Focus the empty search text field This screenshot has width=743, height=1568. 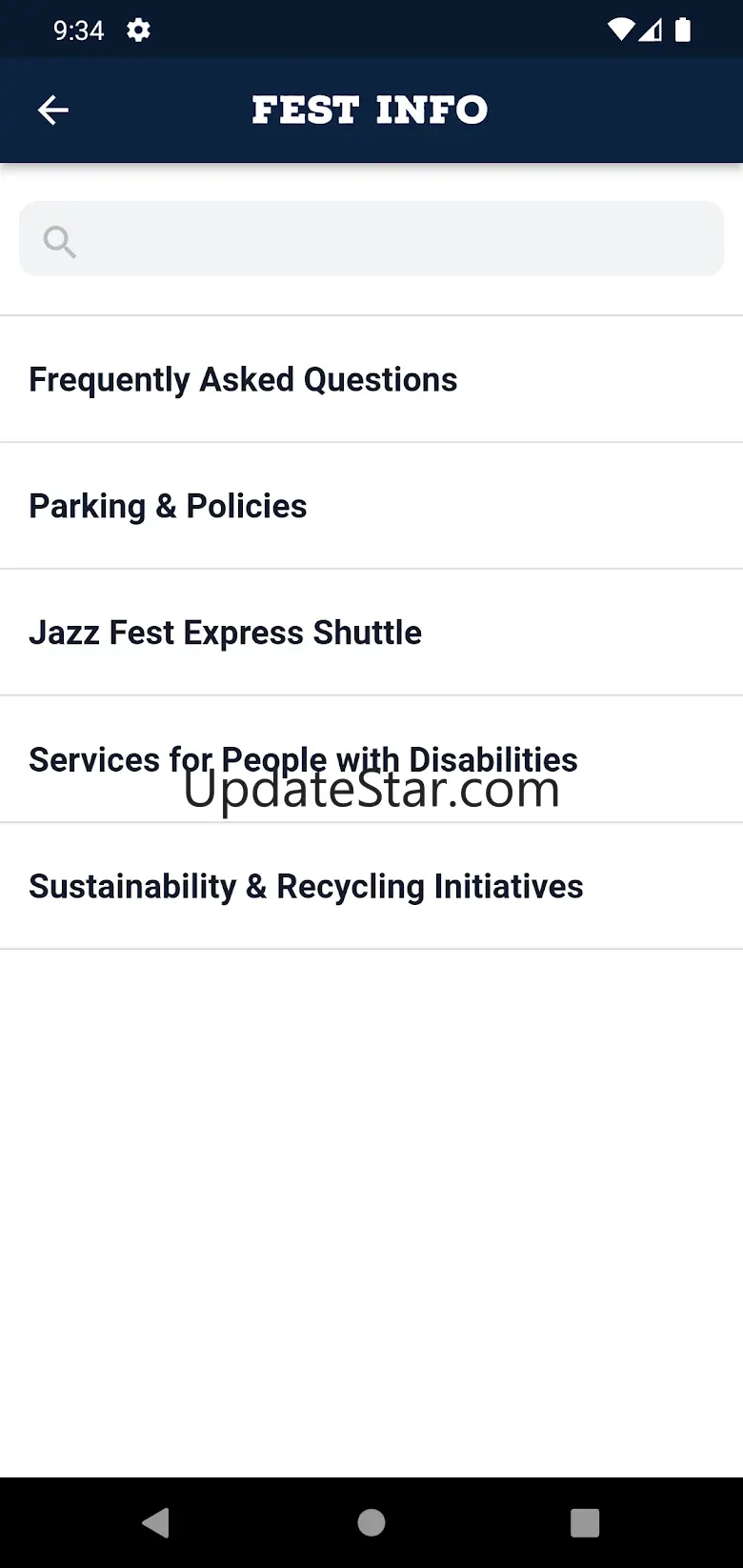click(x=371, y=239)
